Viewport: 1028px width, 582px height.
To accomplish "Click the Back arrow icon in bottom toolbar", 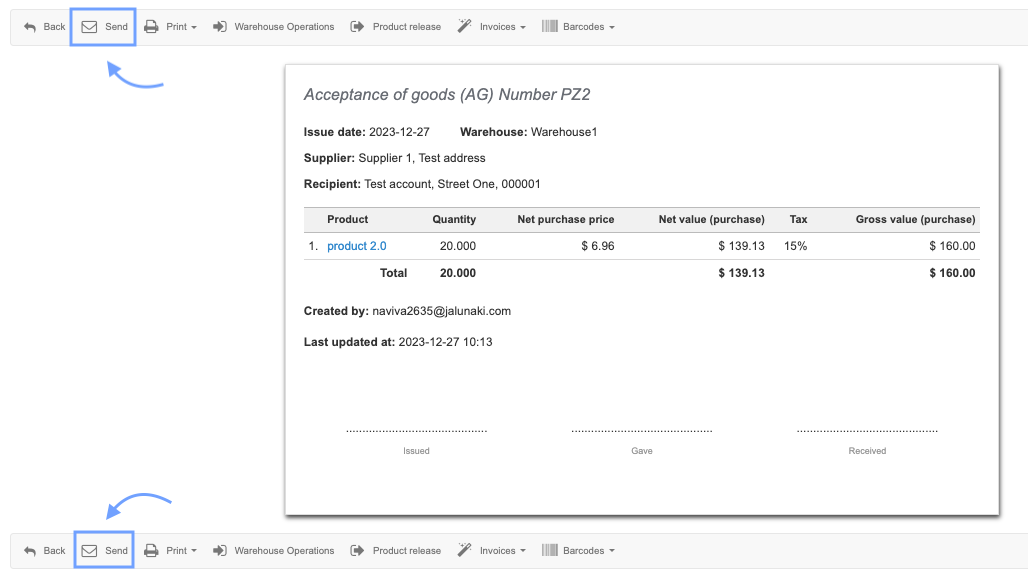I will click(x=30, y=551).
